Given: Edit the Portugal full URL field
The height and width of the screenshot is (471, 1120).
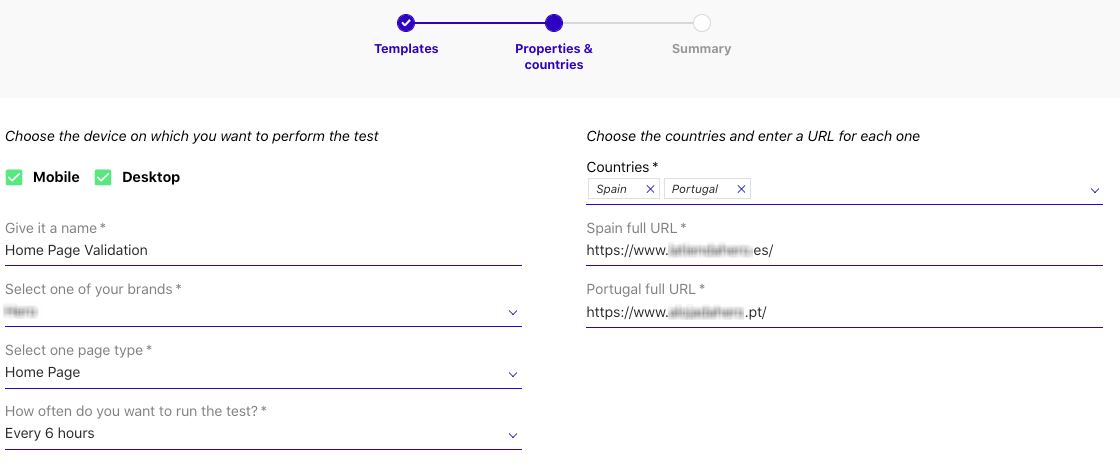Looking at the screenshot, I should coord(844,312).
